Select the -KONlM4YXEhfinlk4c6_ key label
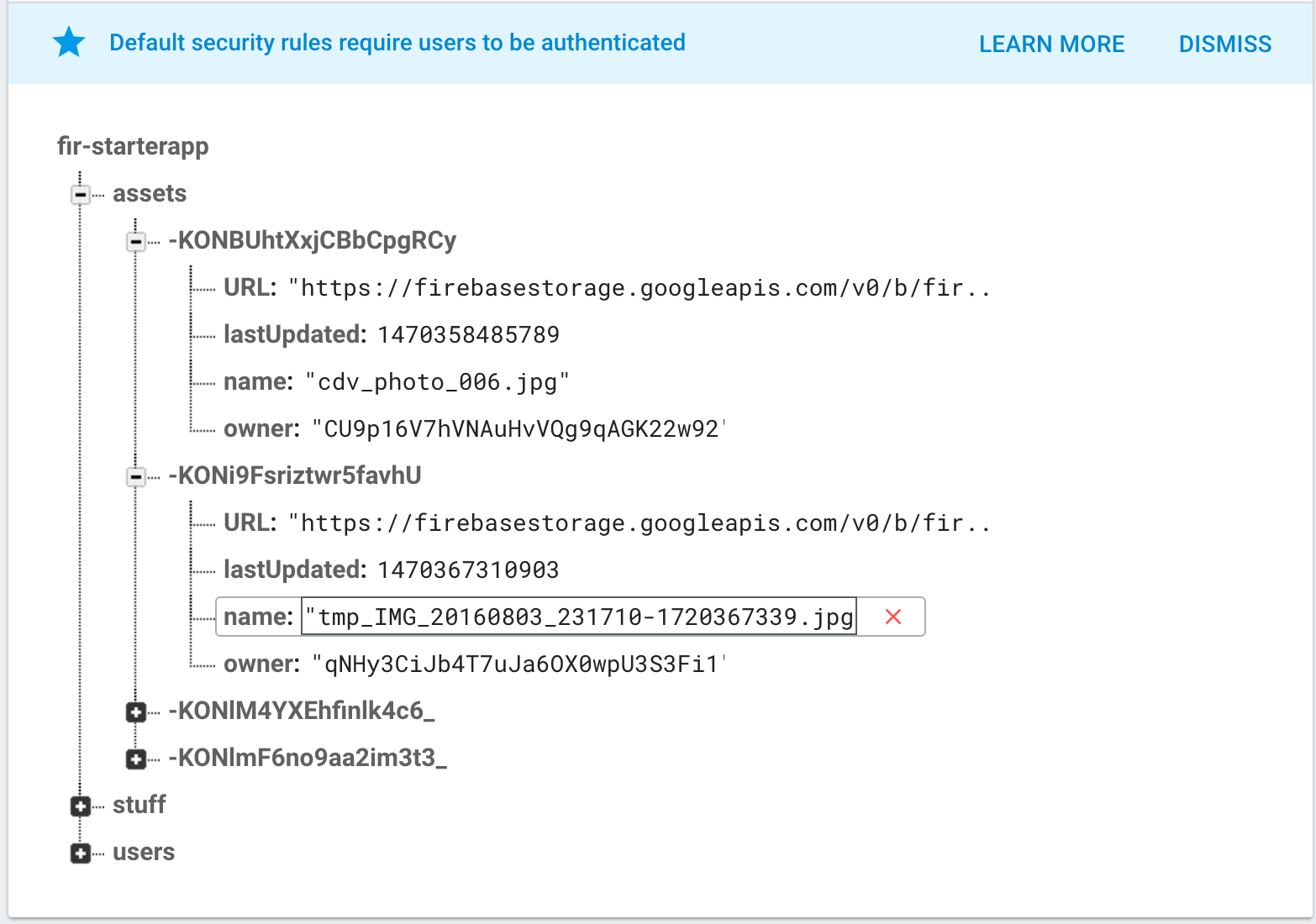This screenshot has height=924, width=1316. (302, 711)
